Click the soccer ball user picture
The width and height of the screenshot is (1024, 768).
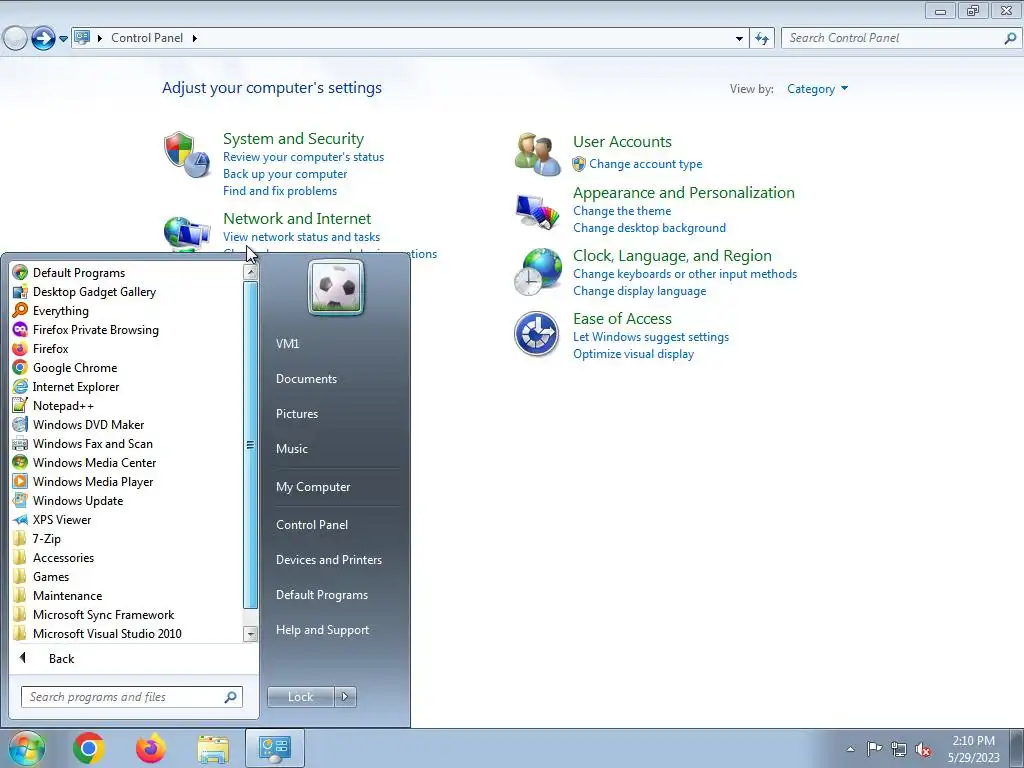[x=336, y=288]
